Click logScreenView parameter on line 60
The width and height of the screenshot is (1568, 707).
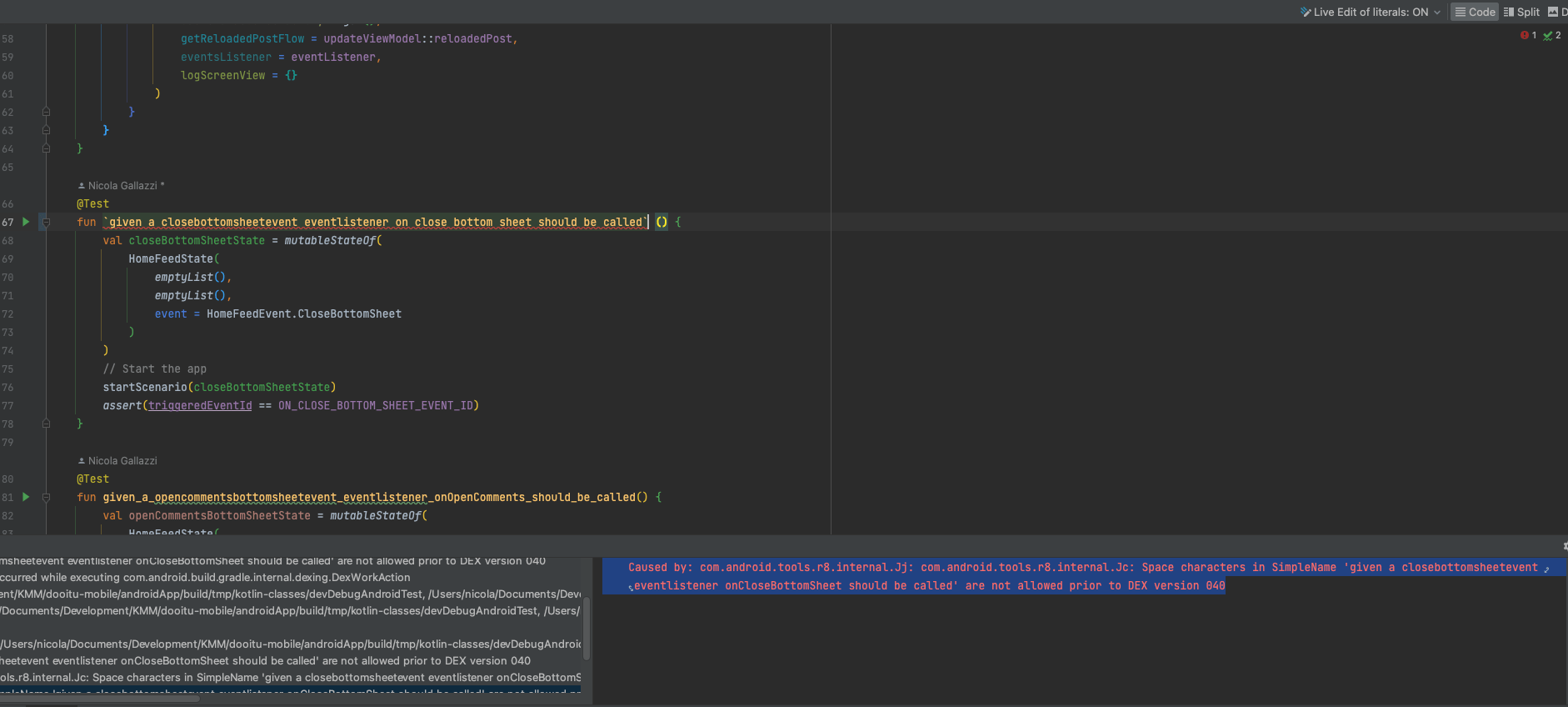click(x=223, y=75)
